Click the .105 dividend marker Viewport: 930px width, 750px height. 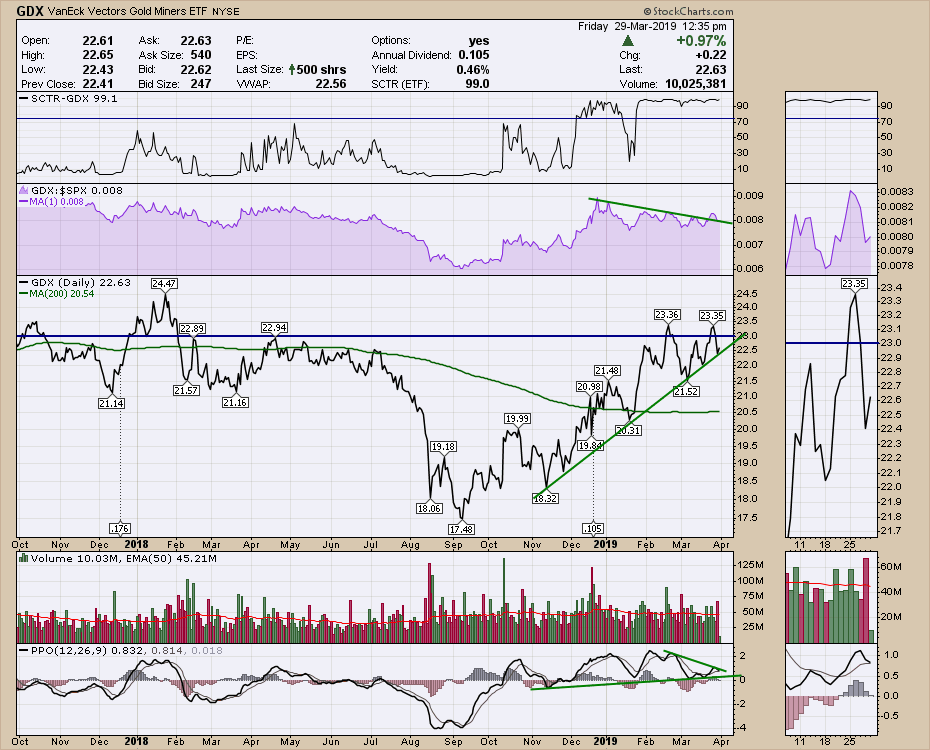pyautogui.click(x=593, y=528)
